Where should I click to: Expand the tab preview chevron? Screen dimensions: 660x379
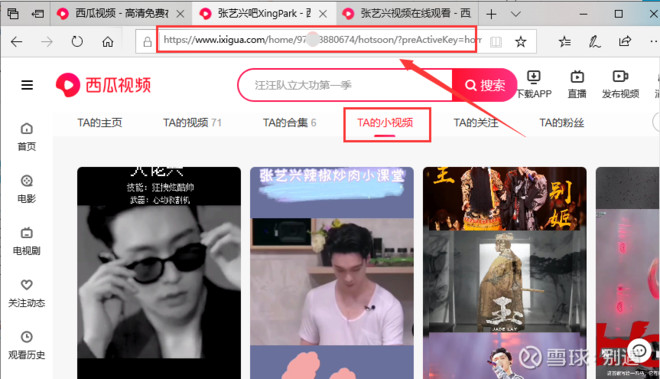[x=516, y=14]
